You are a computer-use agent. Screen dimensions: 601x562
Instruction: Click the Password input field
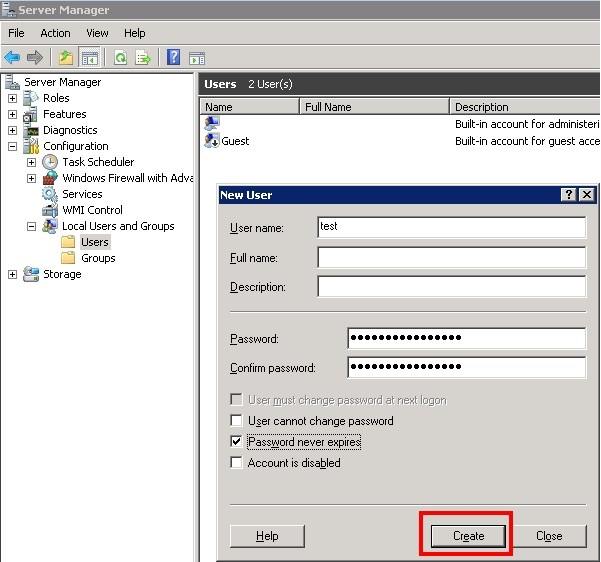466,338
